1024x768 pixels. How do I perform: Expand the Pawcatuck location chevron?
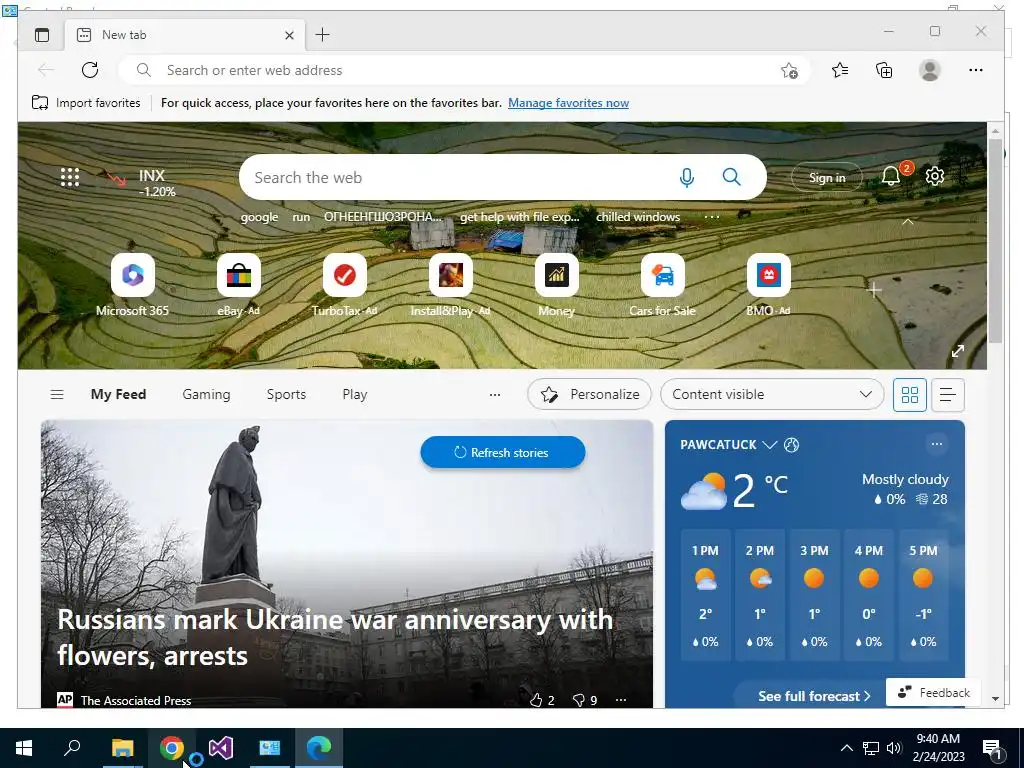(770, 445)
